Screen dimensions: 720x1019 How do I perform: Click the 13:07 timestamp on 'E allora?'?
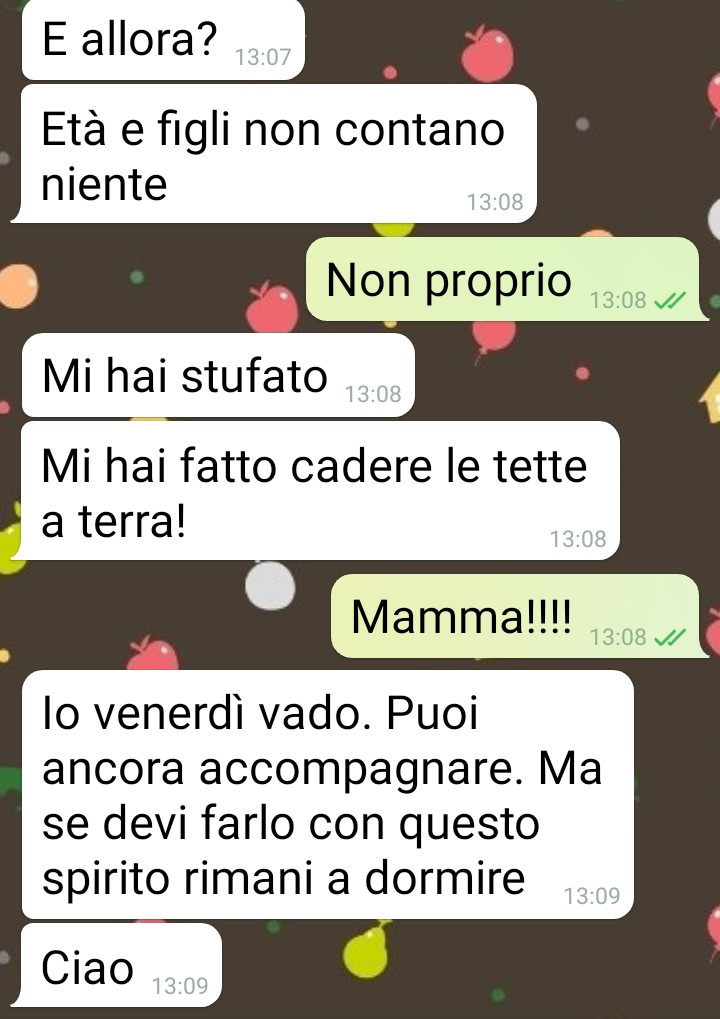tap(263, 57)
